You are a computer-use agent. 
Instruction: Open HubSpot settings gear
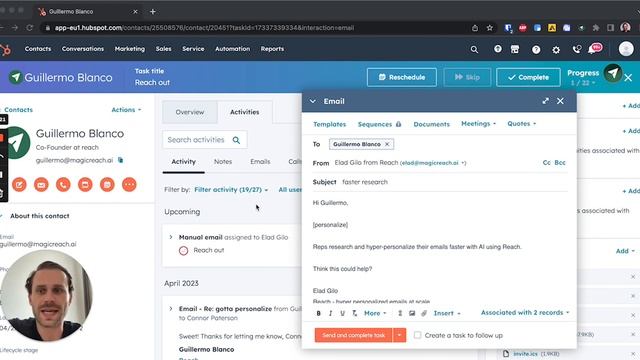tap(556, 50)
